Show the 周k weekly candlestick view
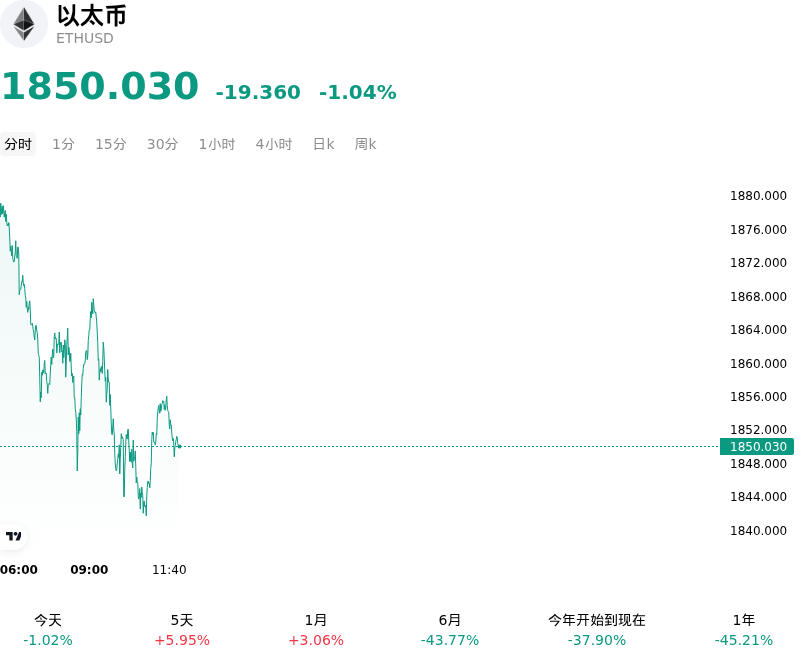This screenshot has height=660, width=800. 365,144
